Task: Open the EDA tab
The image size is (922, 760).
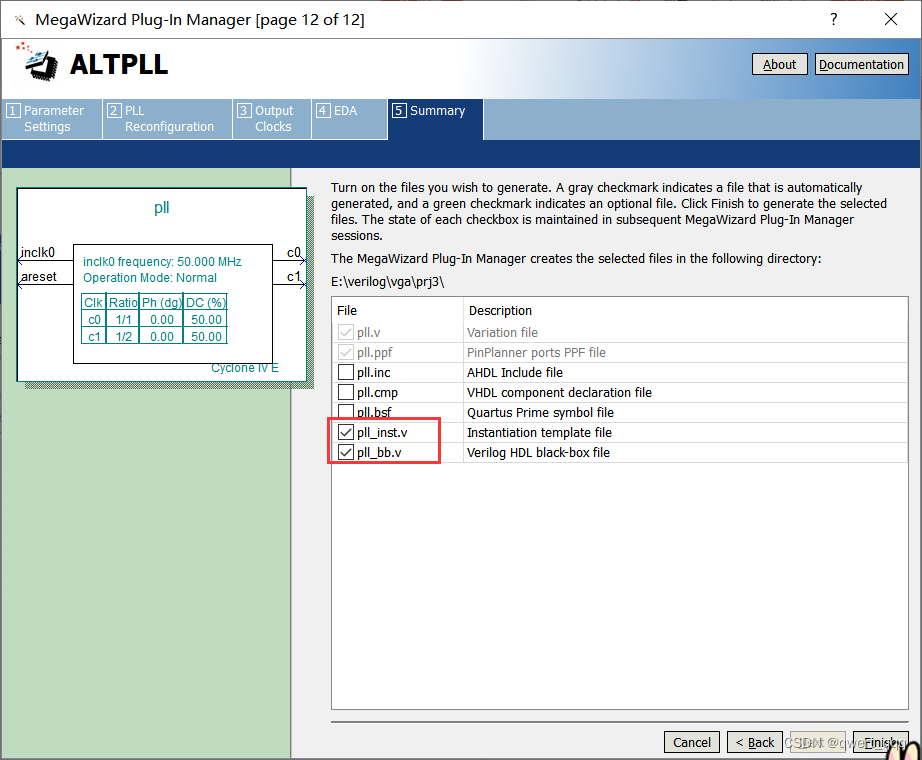Action: (x=349, y=119)
